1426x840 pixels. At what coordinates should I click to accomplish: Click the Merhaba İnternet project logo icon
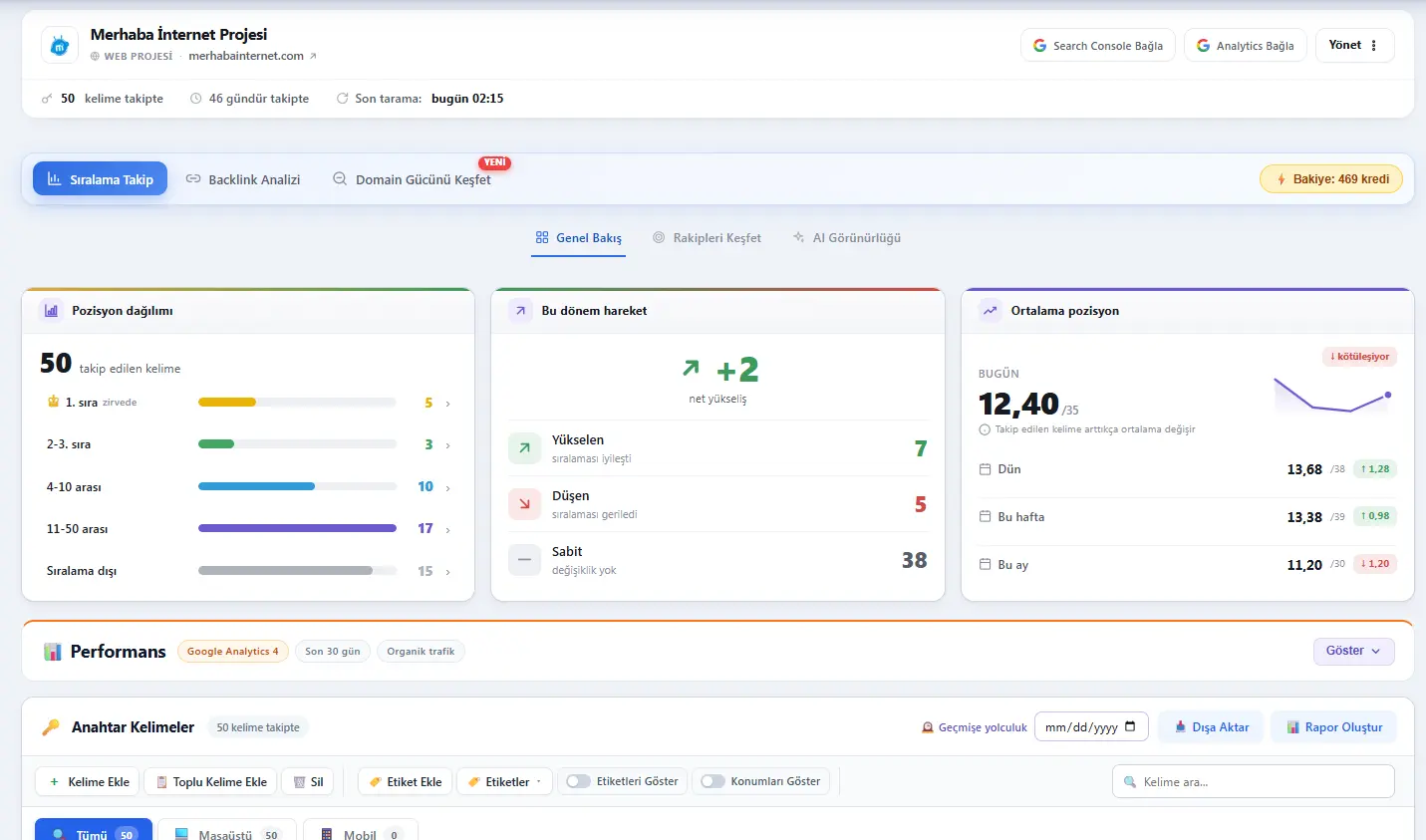click(x=60, y=45)
